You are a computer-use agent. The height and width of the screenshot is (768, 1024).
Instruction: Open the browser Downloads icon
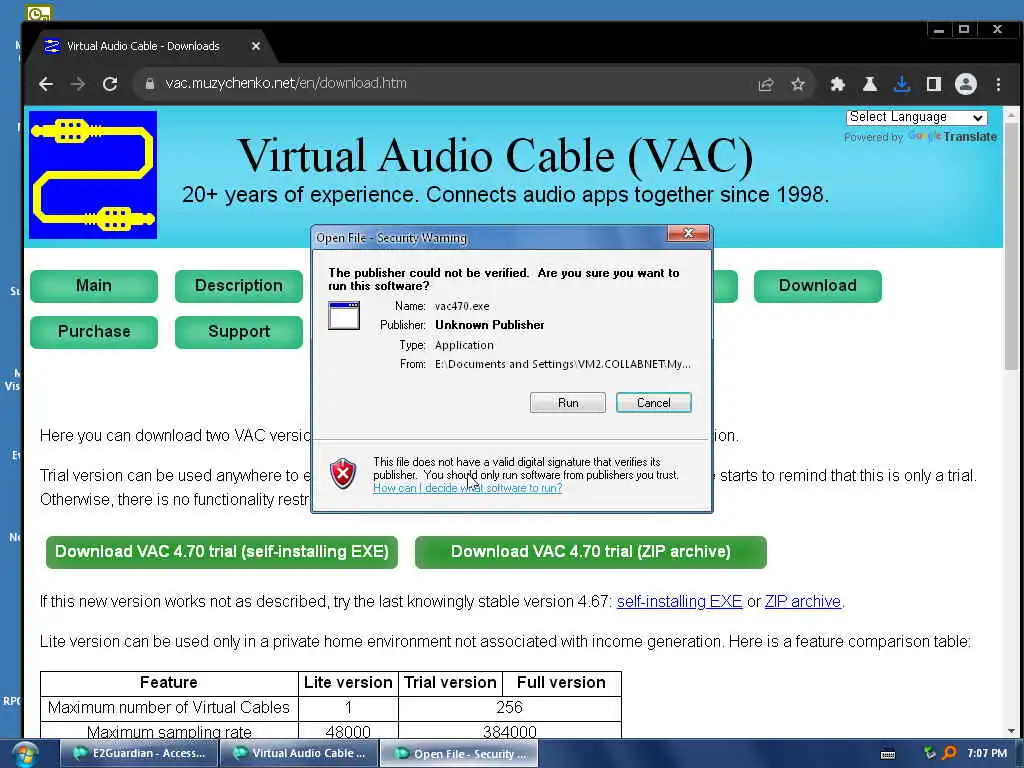(902, 84)
